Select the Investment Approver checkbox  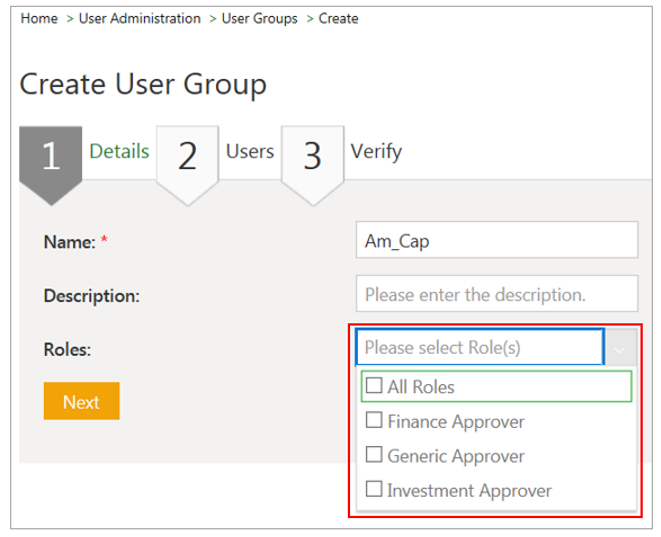point(374,490)
